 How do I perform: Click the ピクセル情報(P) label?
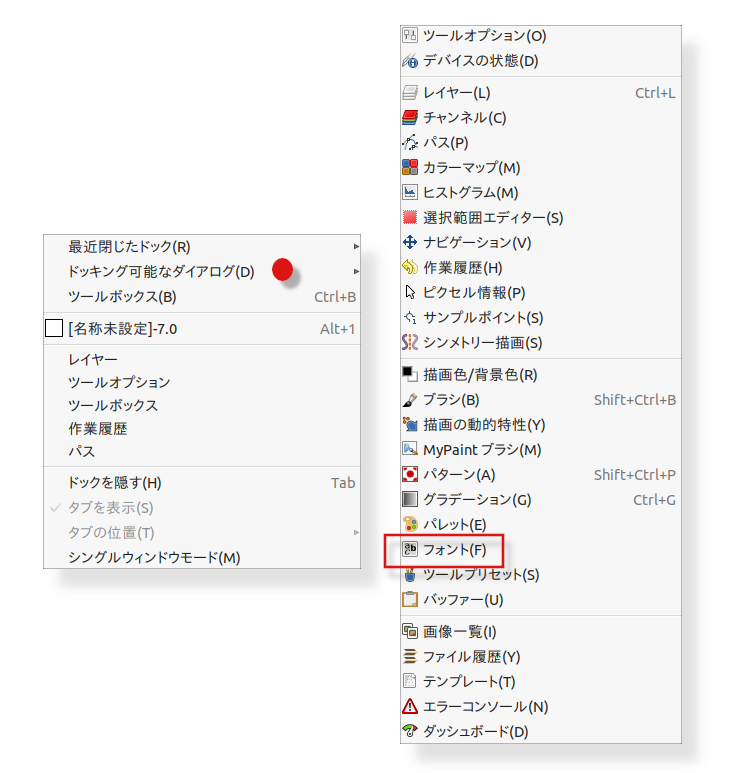click(474, 292)
